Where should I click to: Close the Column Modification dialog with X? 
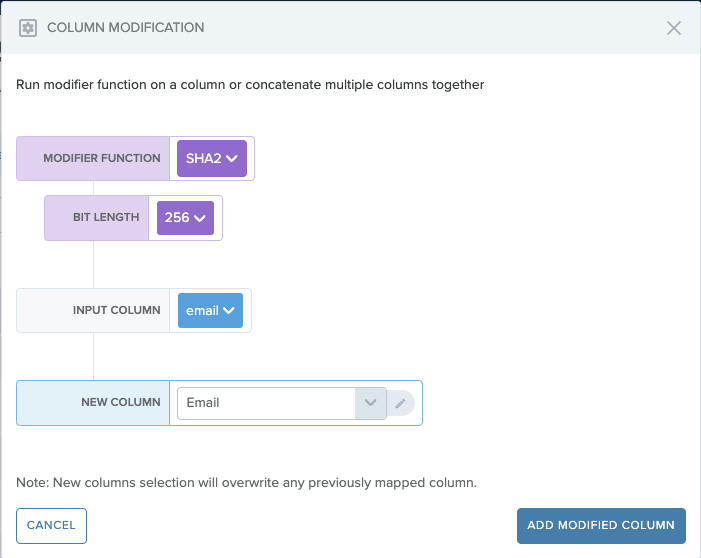[674, 28]
